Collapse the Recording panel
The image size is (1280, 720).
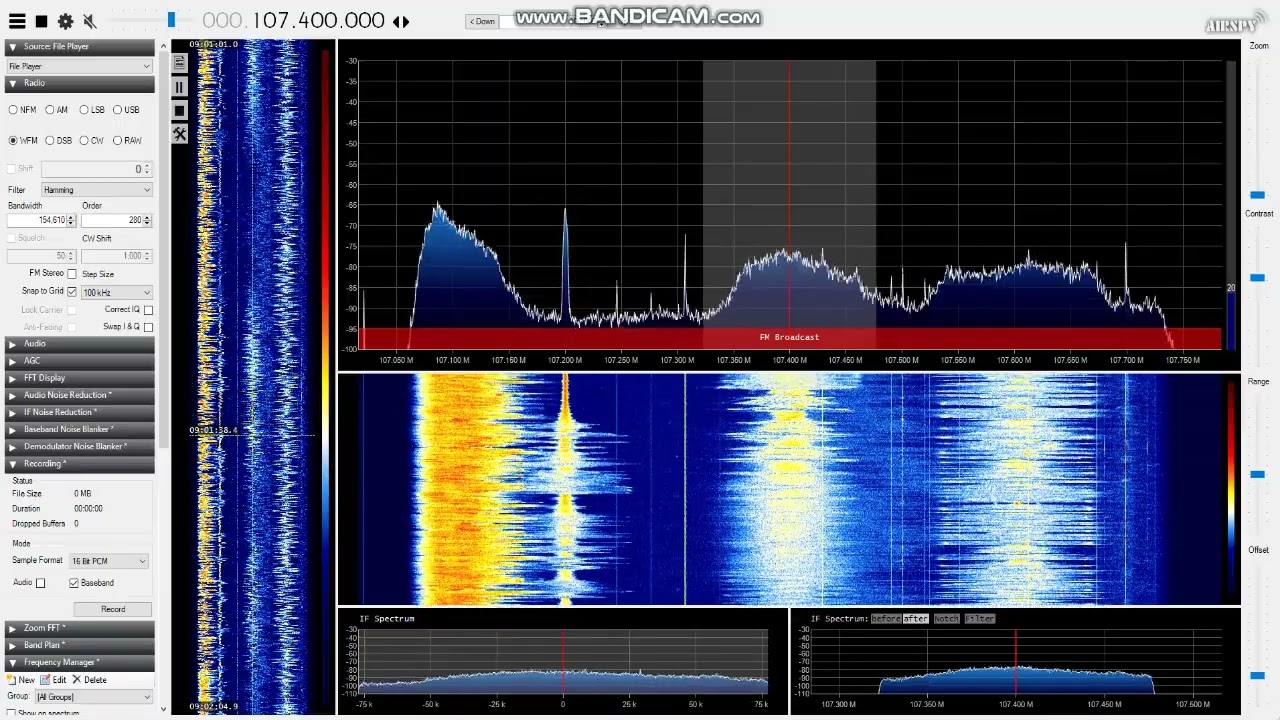(80, 464)
